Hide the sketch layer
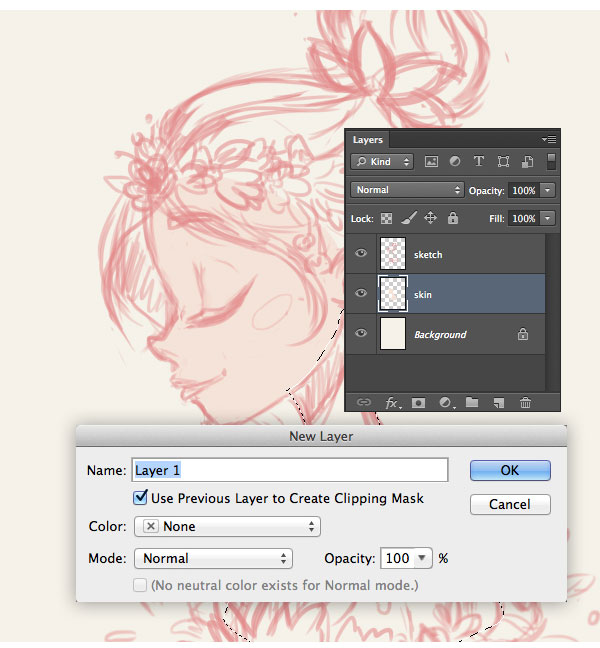This screenshot has width=600, height=648. tap(361, 253)
